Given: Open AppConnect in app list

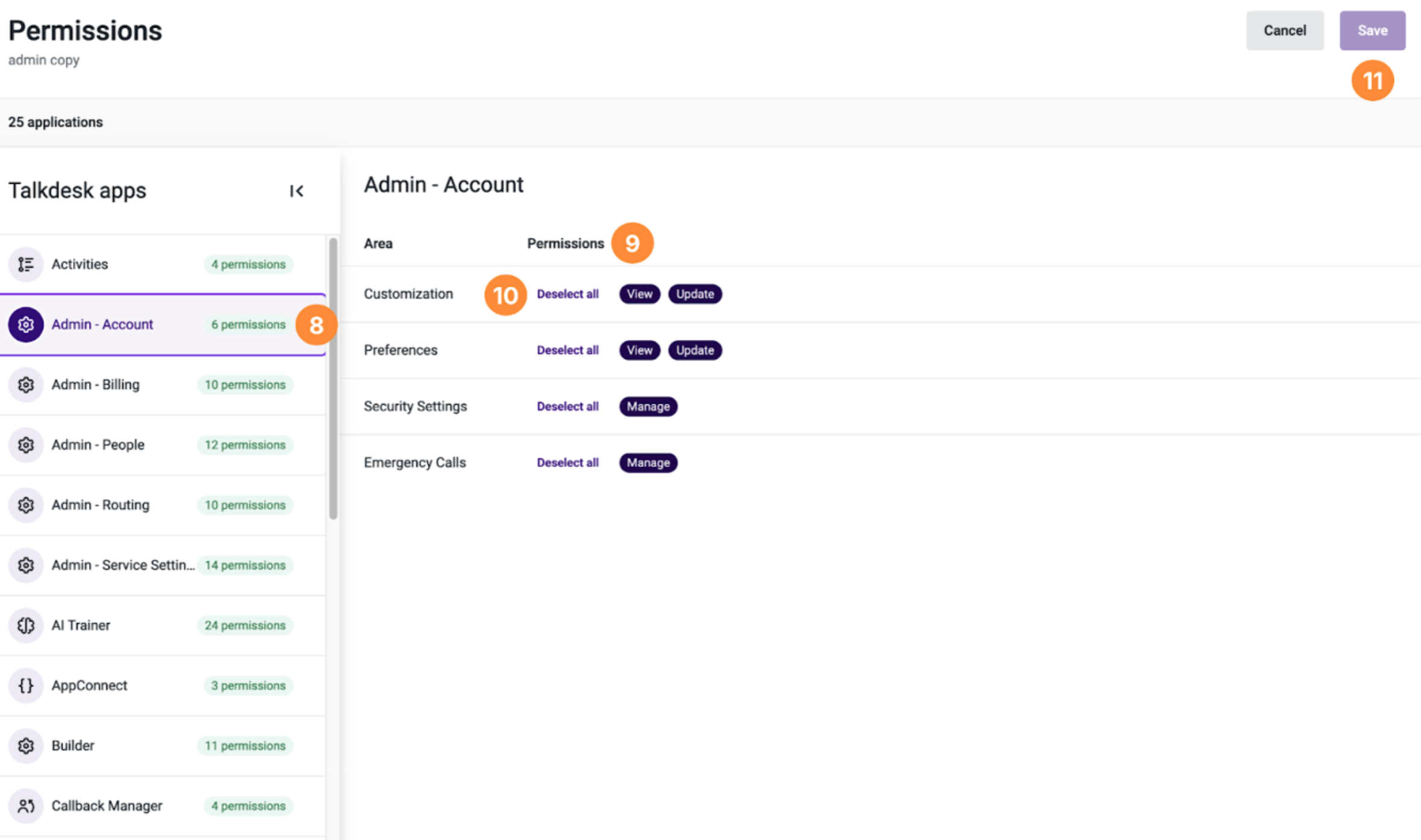Looking at the screenshot, I should [163, 686].
